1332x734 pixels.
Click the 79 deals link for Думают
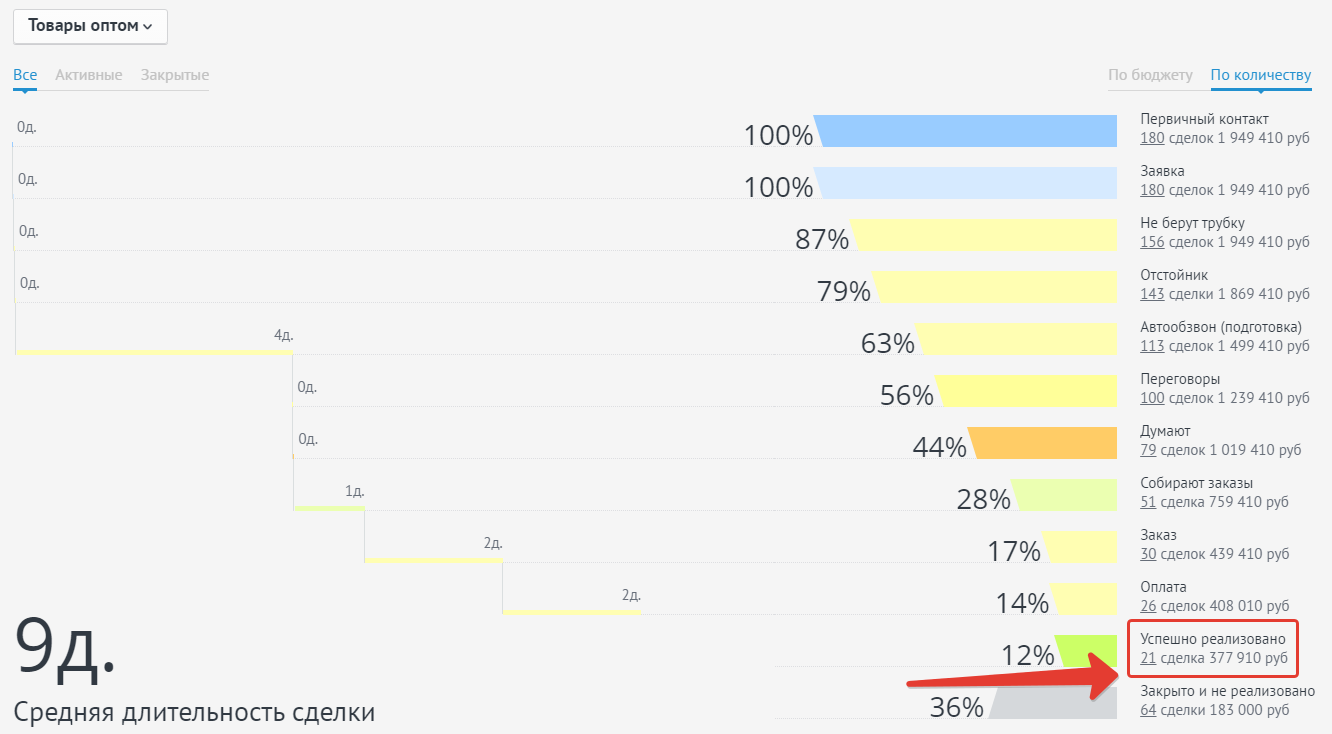point(1148,450)
